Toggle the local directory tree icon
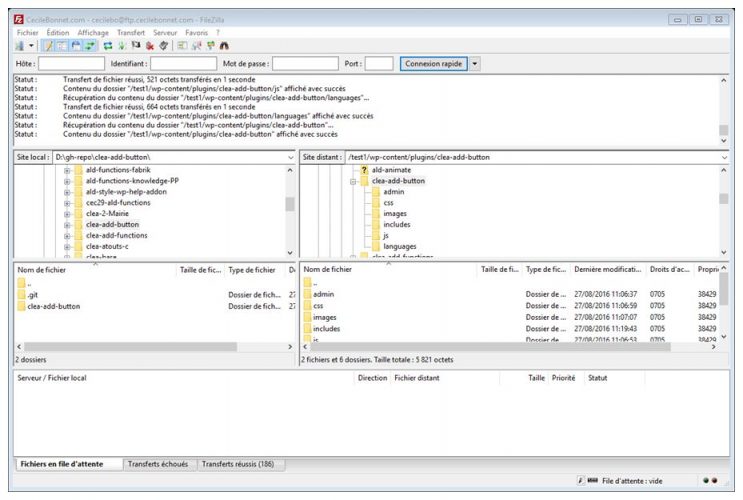Screen dimensions: 743x500 pyautogui.click(x=62, y=45)
